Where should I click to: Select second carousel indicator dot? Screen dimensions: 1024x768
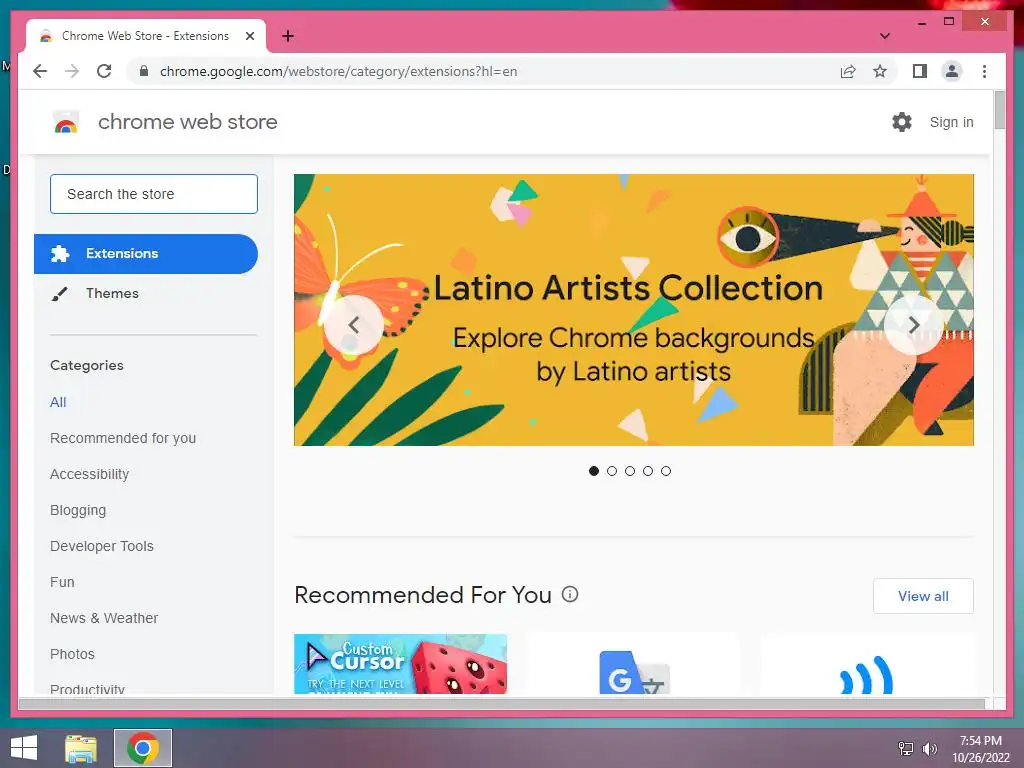(x=612, y=471)
